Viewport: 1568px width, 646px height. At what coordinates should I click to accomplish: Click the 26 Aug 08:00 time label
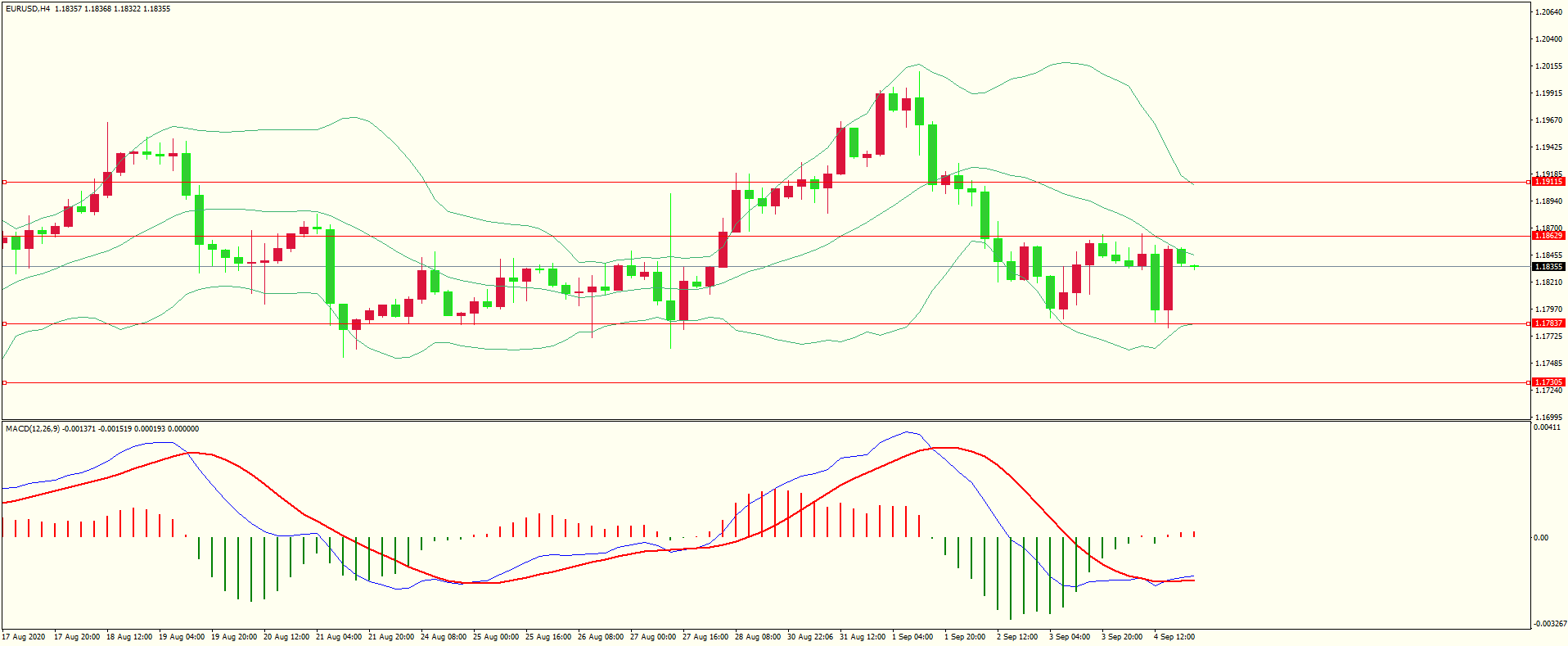(x=601, y=637)
